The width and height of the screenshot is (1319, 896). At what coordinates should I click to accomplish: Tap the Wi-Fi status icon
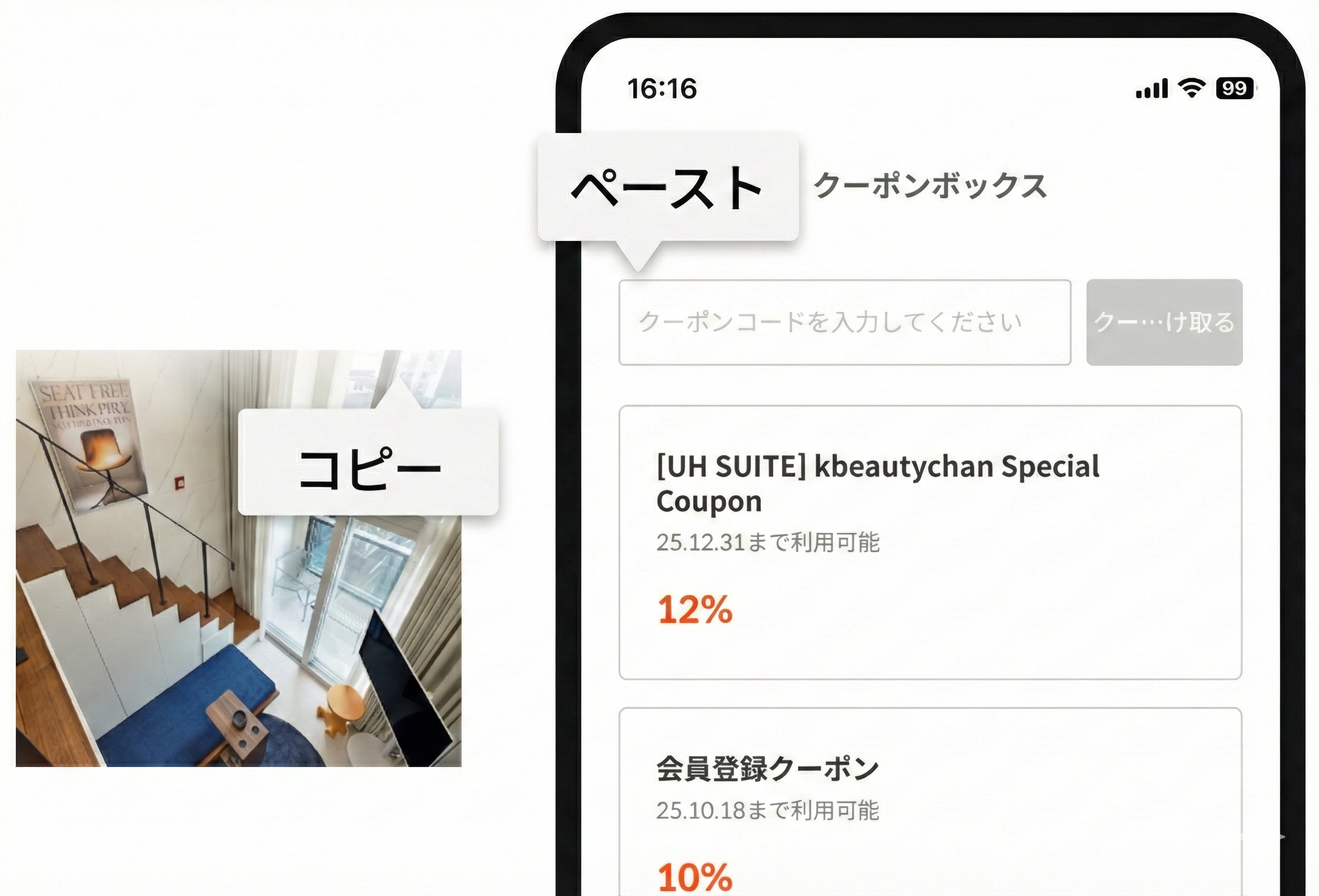click(1191, 88)
